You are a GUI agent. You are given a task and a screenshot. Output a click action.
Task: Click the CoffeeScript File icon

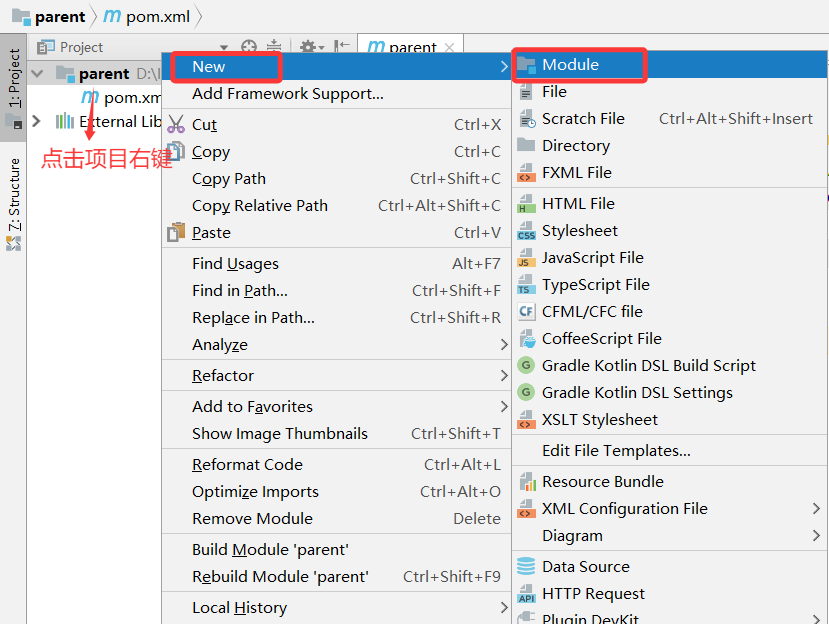click(527, 338)
